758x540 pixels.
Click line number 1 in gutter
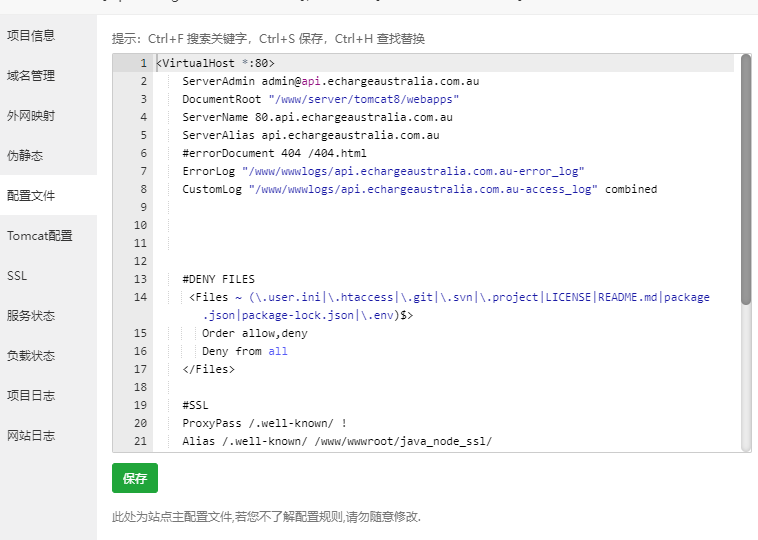[x=143, y=64]
